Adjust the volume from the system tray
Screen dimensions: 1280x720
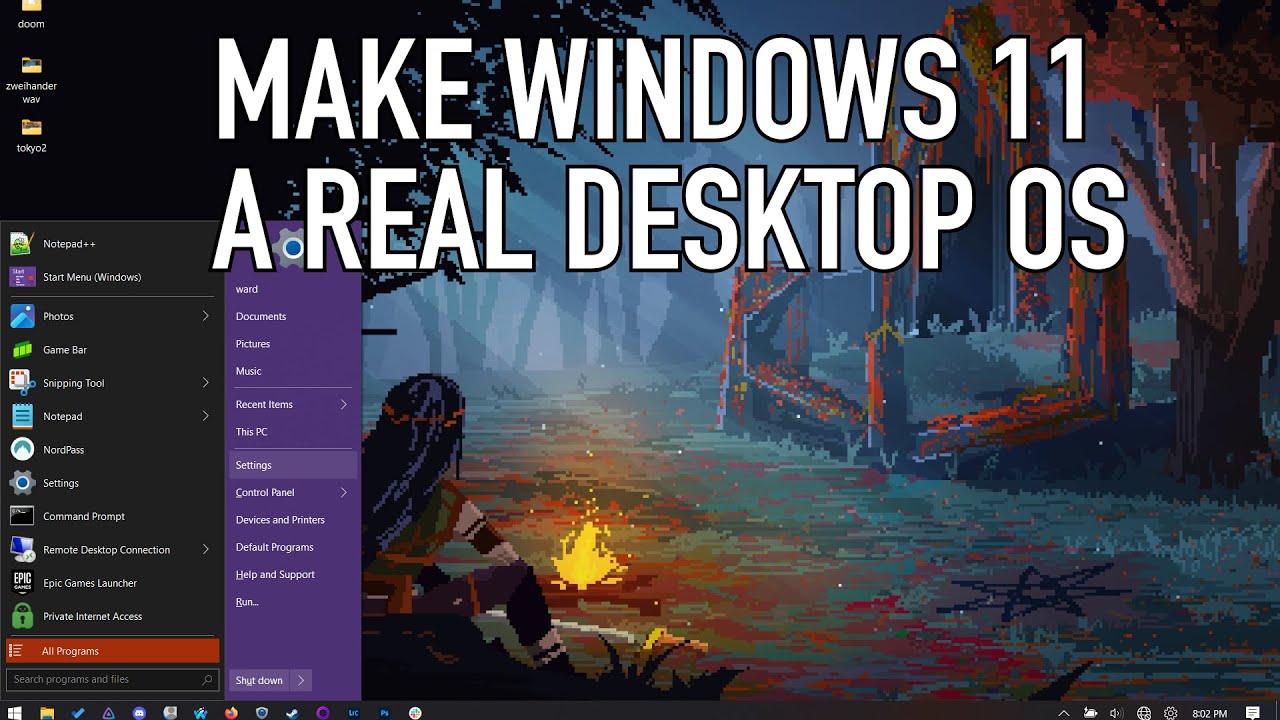(x=1115, y=713)
